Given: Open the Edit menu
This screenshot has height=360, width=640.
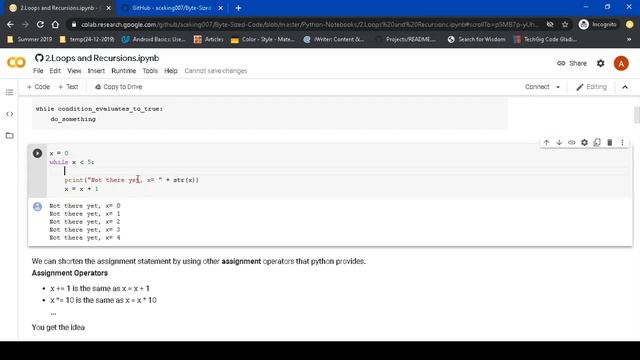Looking at the screenshot, I should point(55,71).
